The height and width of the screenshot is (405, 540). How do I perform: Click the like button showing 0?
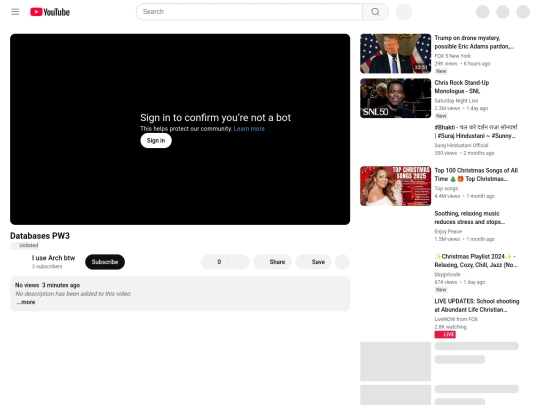[214, 262]
